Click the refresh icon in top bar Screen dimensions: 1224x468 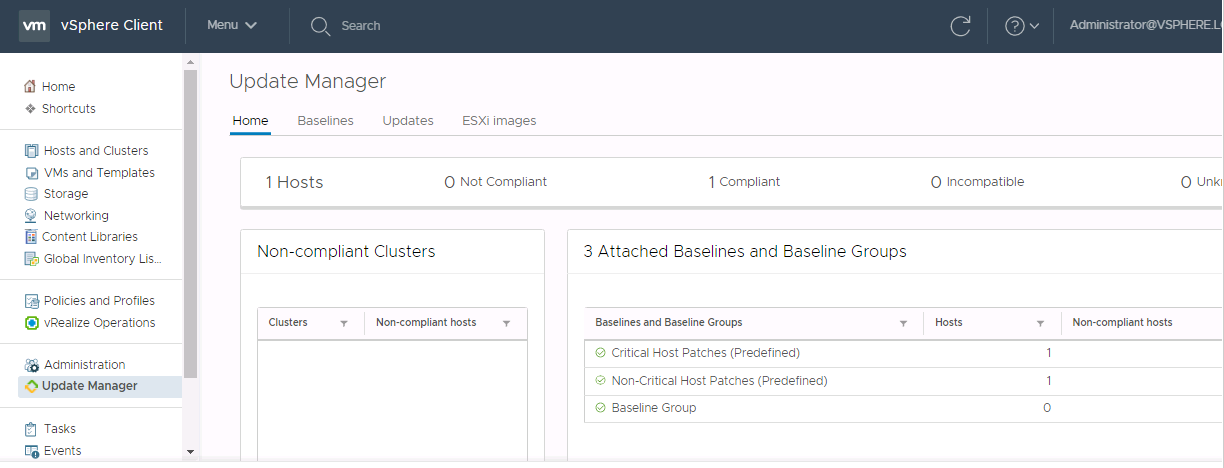961,26
